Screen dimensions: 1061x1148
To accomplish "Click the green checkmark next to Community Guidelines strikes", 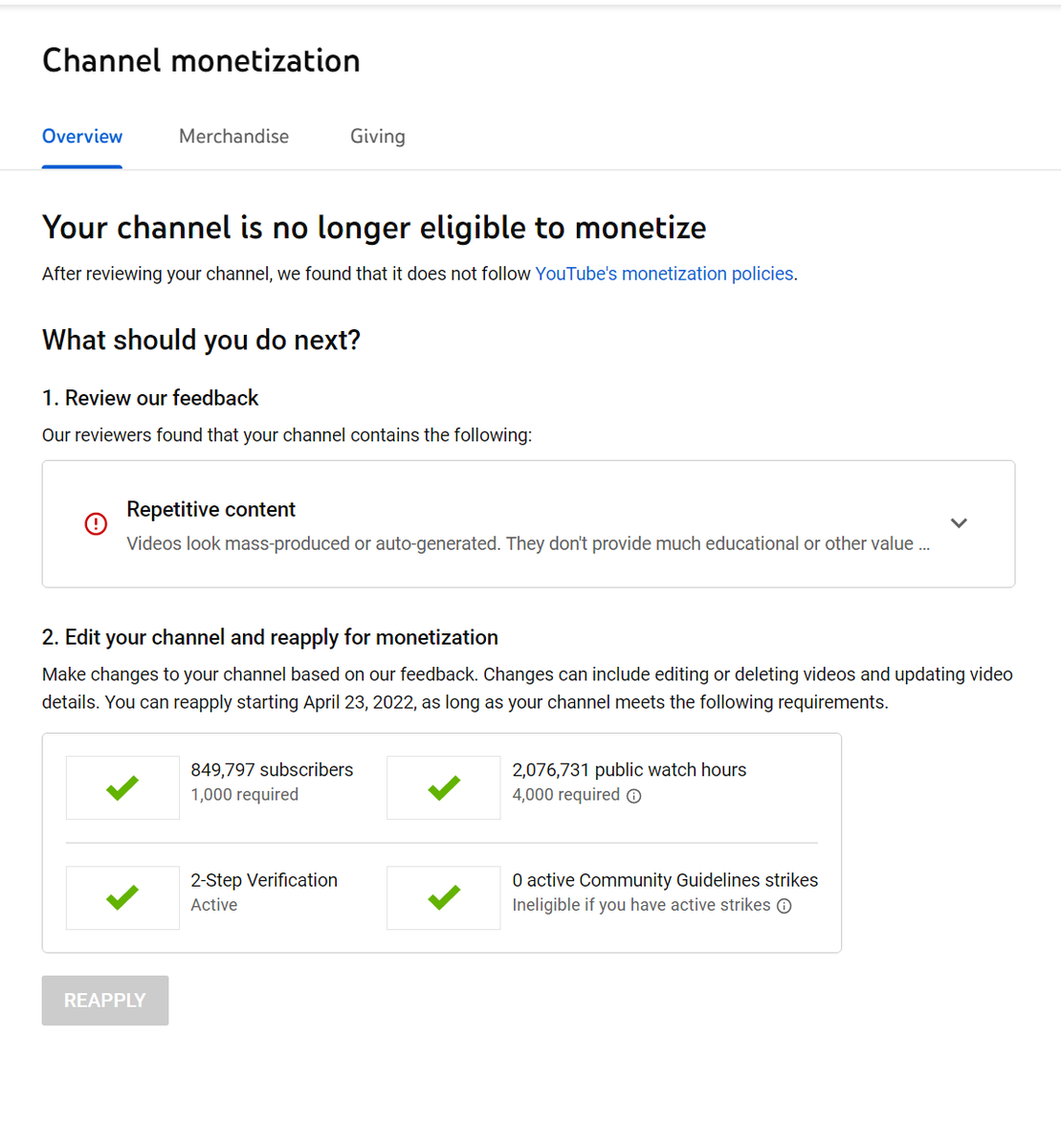I will [x=444, y=897].
